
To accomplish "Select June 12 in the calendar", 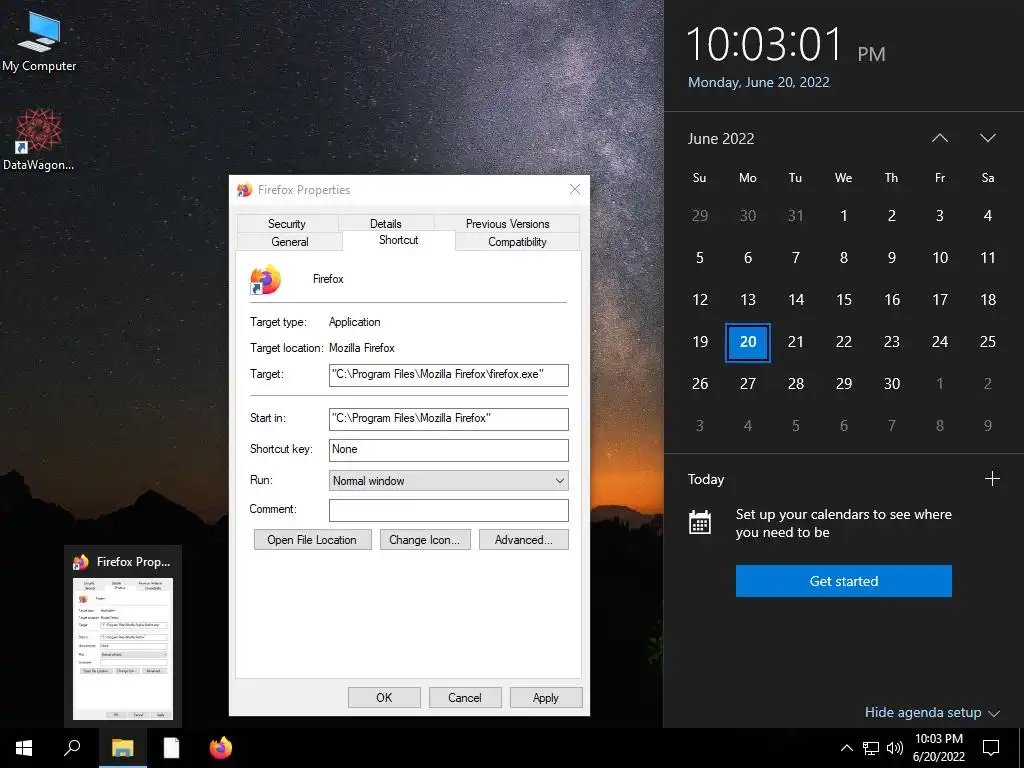I will pos(699,300).
